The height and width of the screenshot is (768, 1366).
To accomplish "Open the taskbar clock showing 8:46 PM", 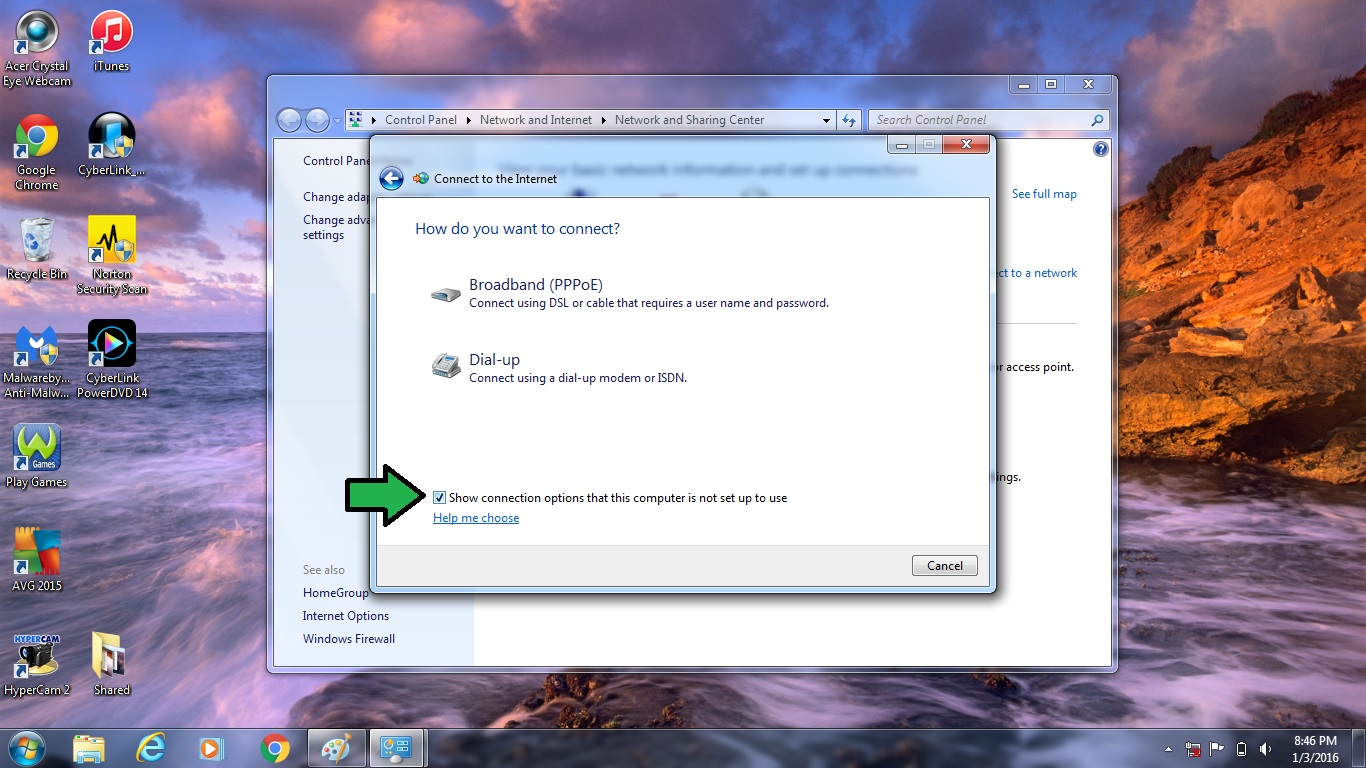I will [1315, 749].
